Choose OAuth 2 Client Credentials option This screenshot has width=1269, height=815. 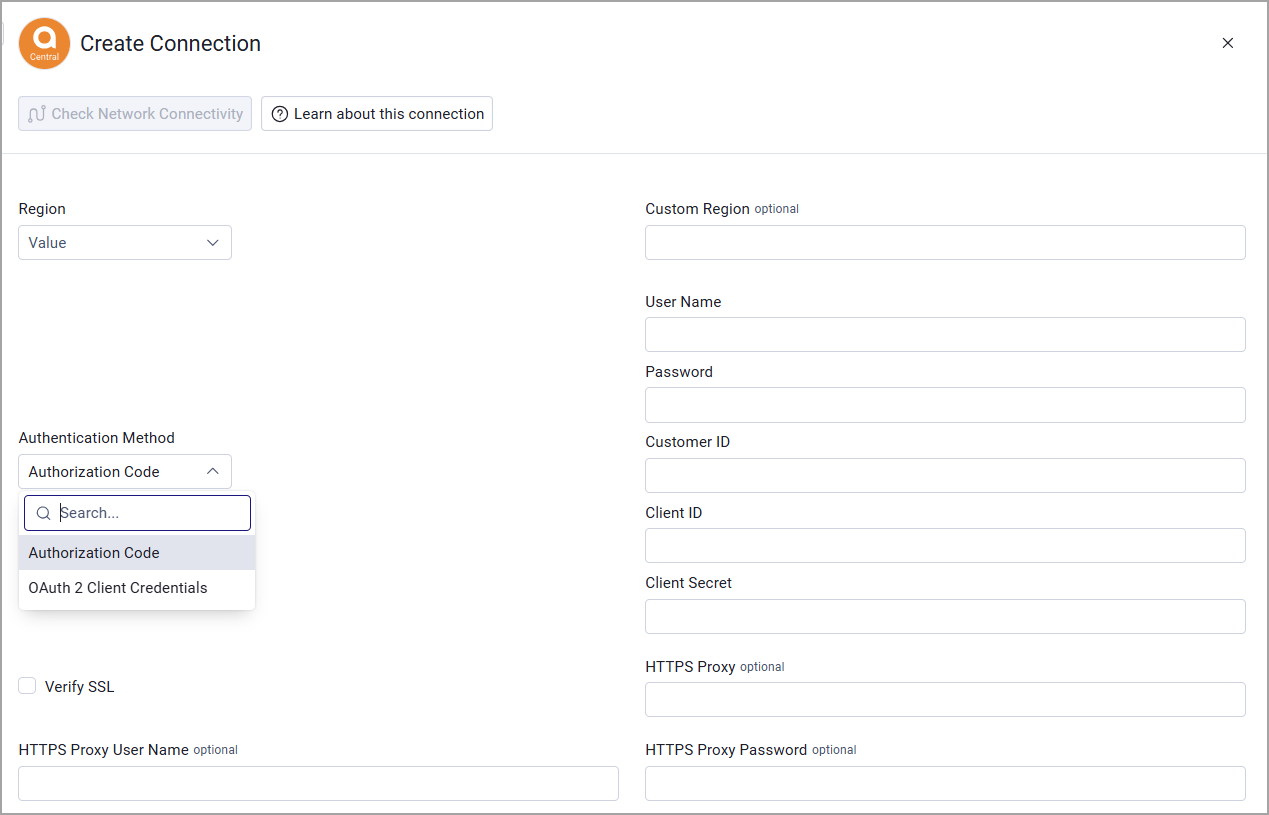[x=137, y=588]
